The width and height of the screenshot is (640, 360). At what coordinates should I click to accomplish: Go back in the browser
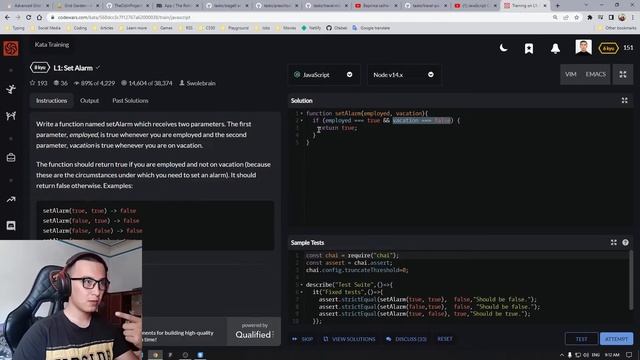point(7,18)
